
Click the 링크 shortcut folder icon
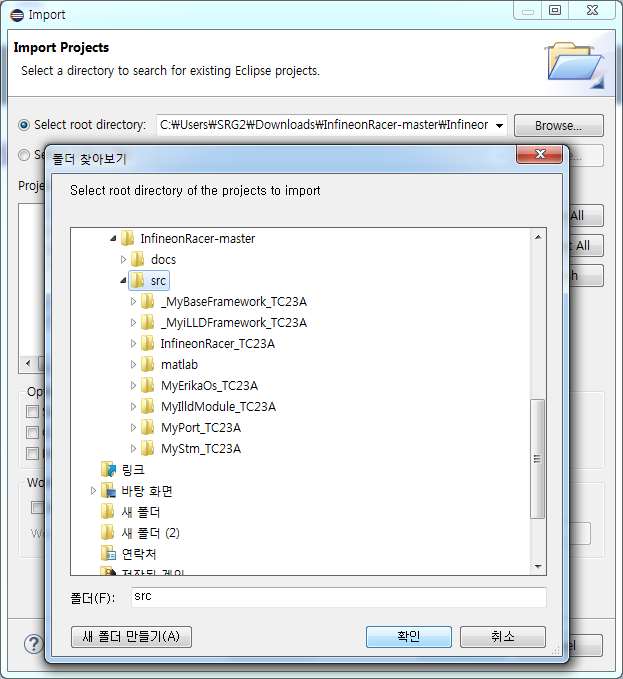(x=108, y=469)
